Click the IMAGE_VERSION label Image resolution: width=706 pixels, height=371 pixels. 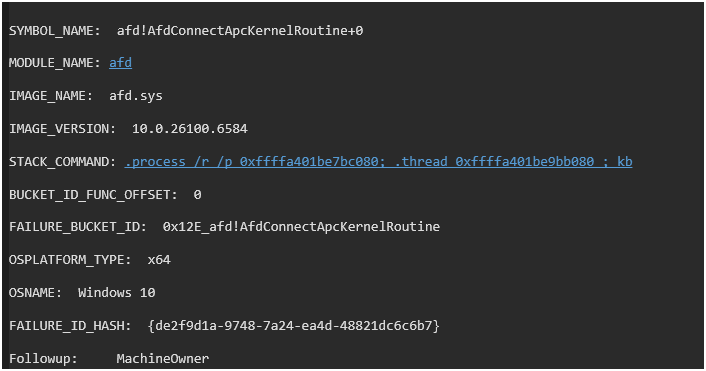(x=62, y=129)
